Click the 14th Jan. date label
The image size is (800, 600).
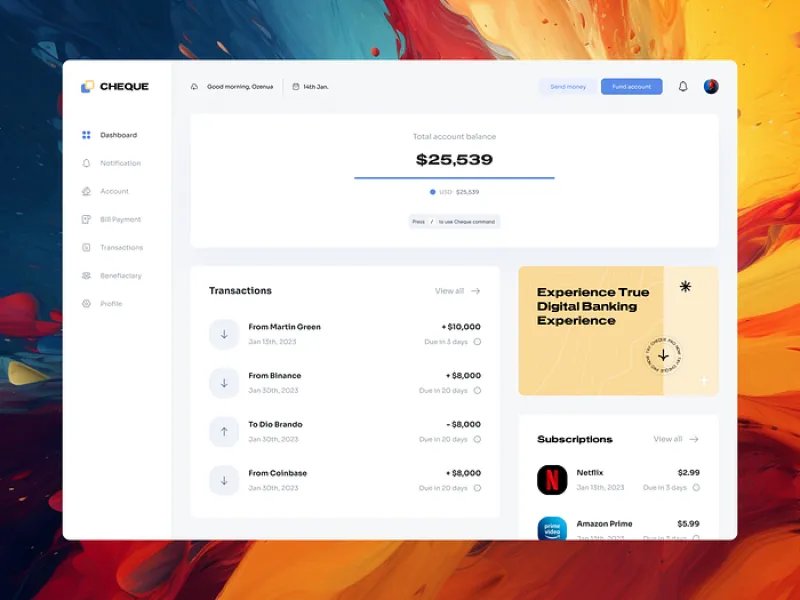pos(316,87)
